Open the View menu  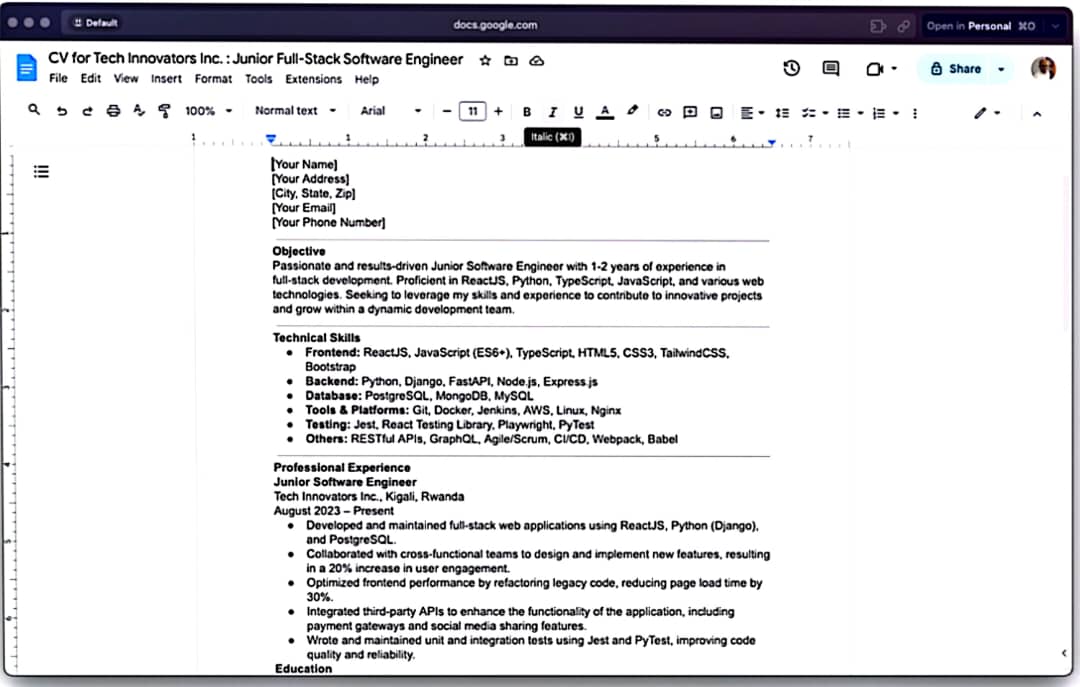tap(126, 79)
